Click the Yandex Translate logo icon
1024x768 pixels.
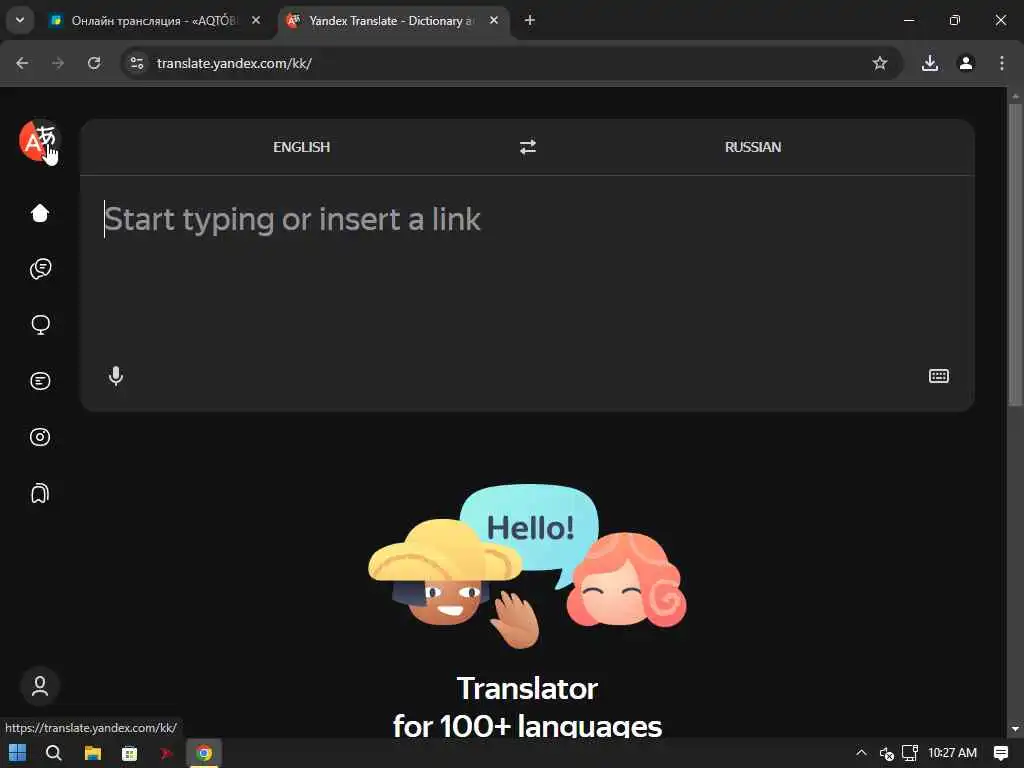pyautogui.click(x=39, y=140)
